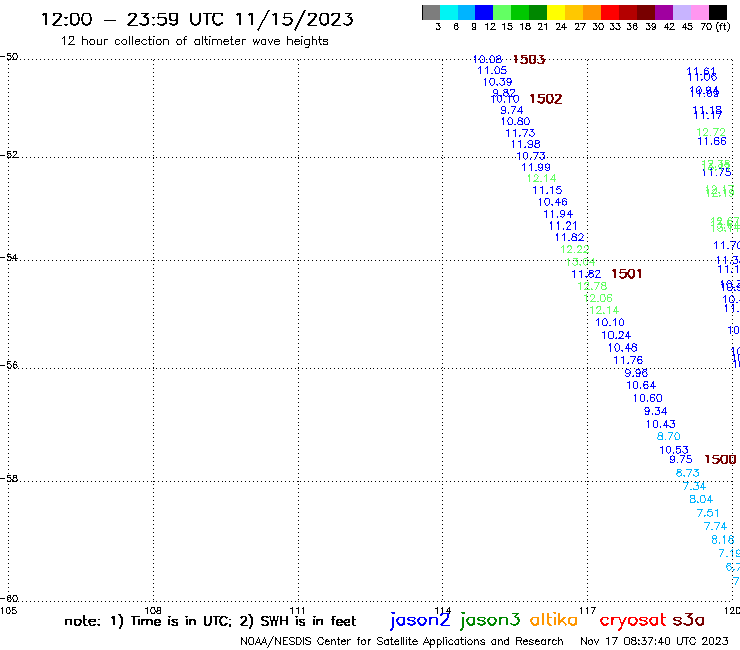Viewport: 740px width, 650px height.
Task: Click the jason3 satellite legend label
Action: click(490, 621)
